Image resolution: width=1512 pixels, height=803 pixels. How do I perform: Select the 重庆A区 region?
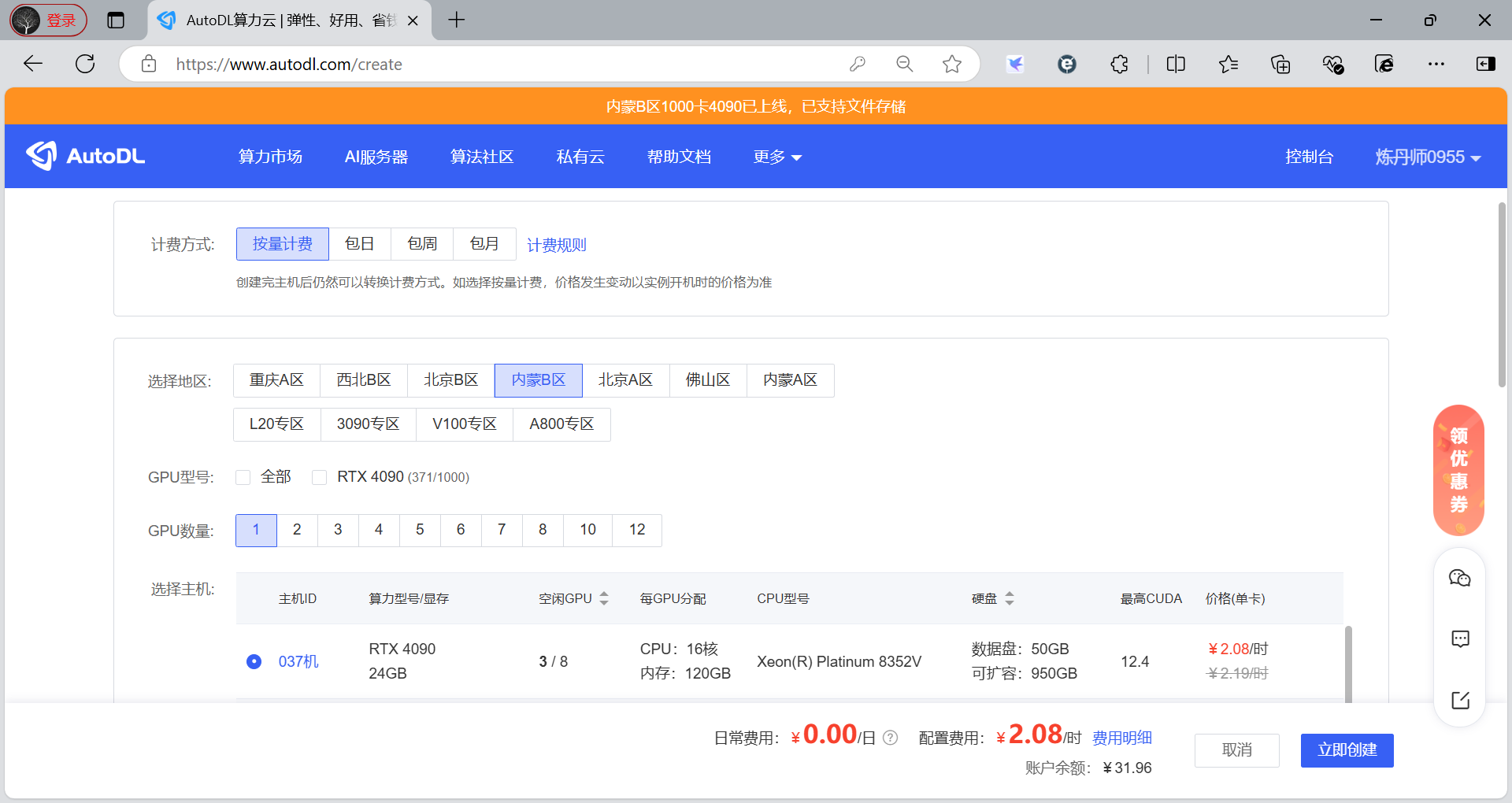276,380
